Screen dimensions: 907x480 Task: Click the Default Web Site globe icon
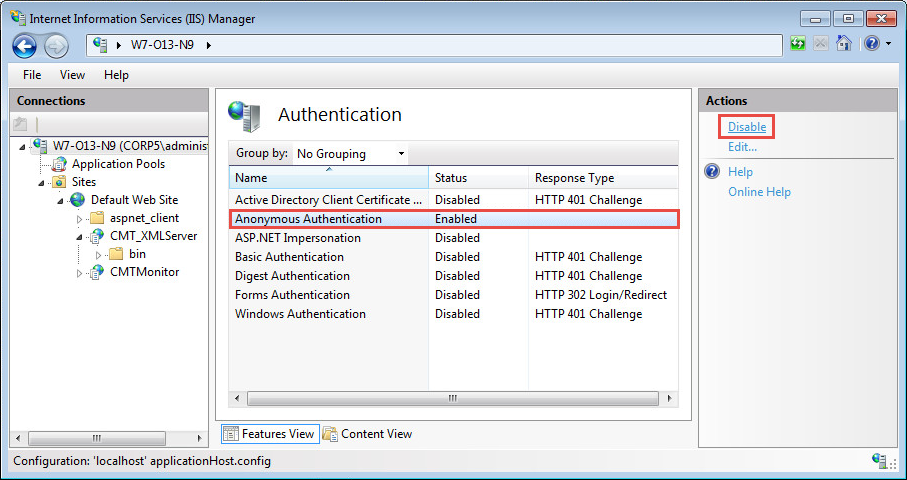pos(78,200)
